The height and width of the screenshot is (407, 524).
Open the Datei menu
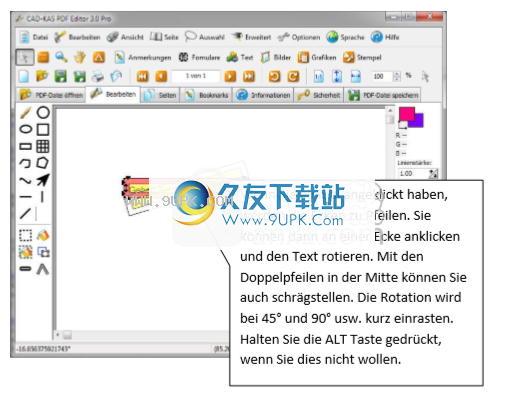pos(33,37)
